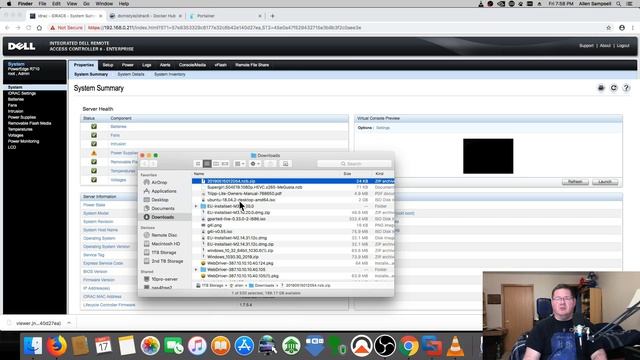This screenshot has width=640, height=360.
Task: Click the Support link in Dell header
Action: 586,46
